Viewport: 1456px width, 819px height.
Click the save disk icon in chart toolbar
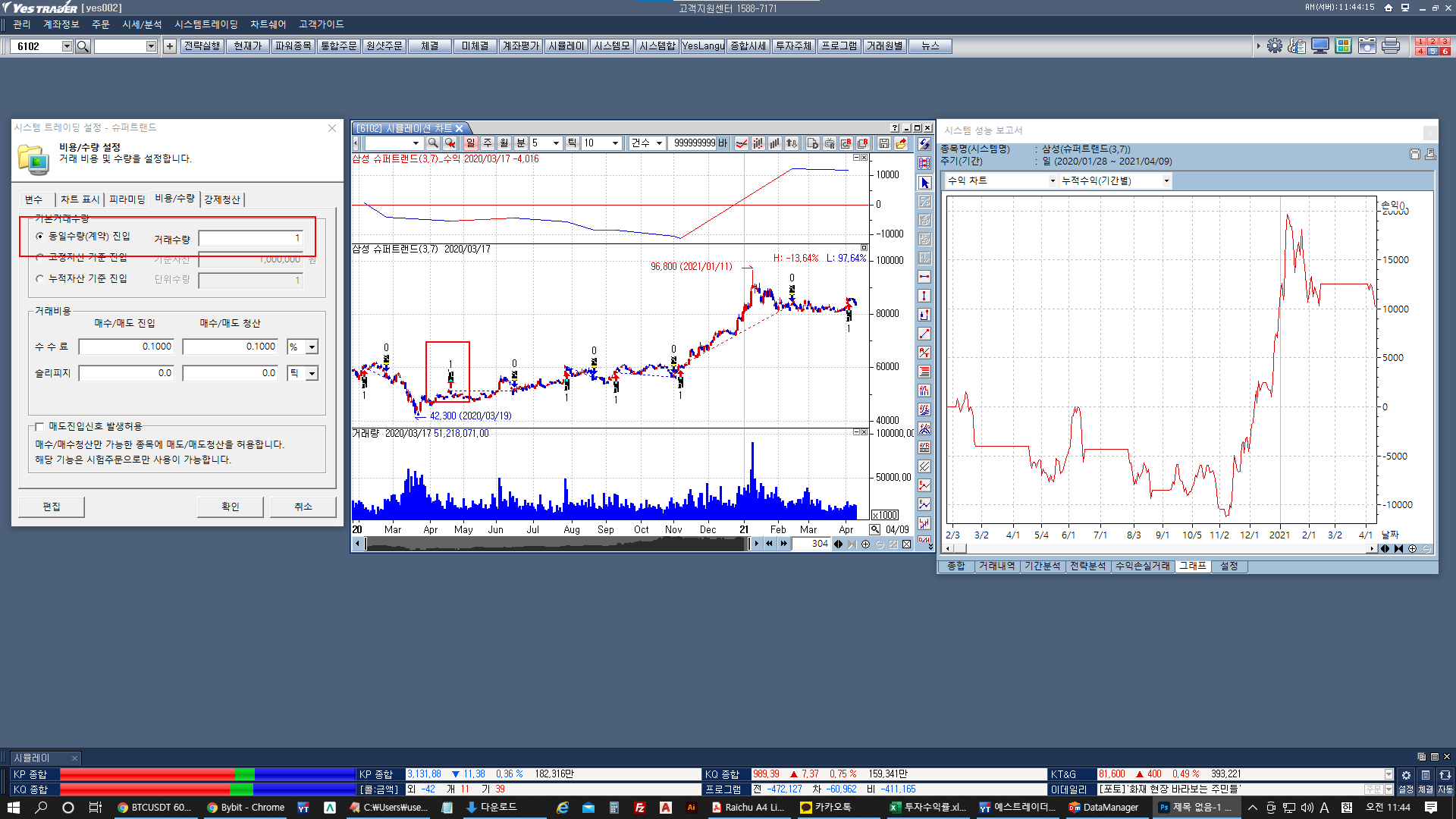(883, 143)
